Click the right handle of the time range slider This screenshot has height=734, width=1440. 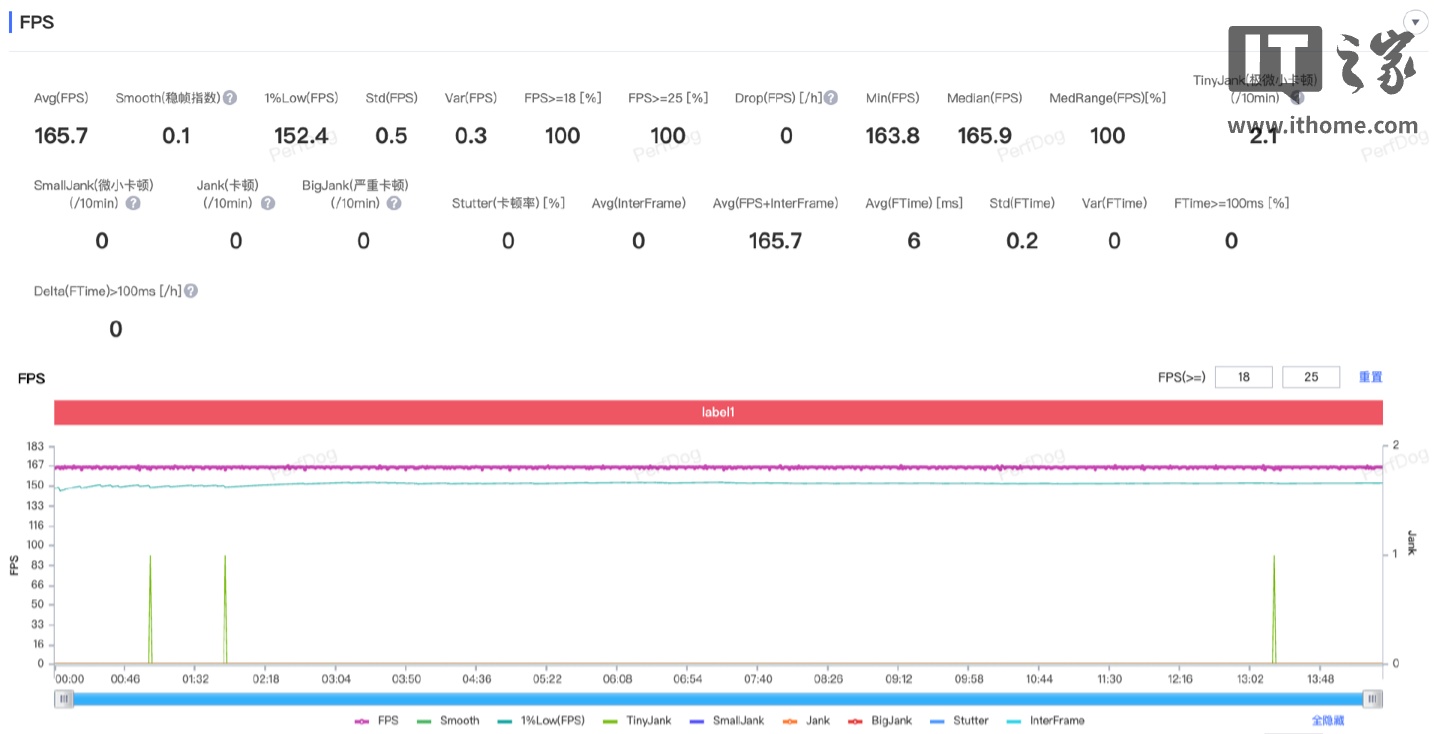pyautogui.click(x=1374, y=699)
